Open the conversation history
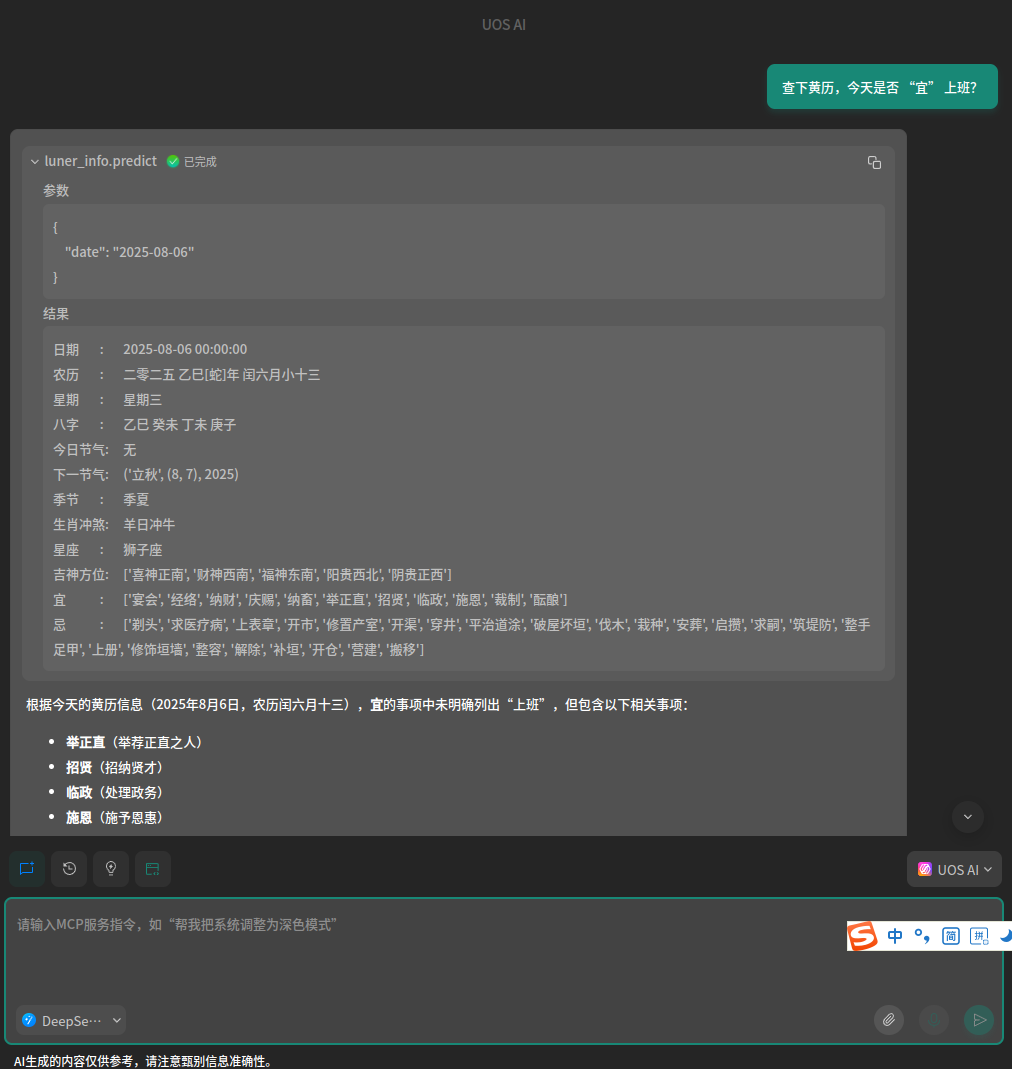1012x1069 pixels. tap(69, 869)
